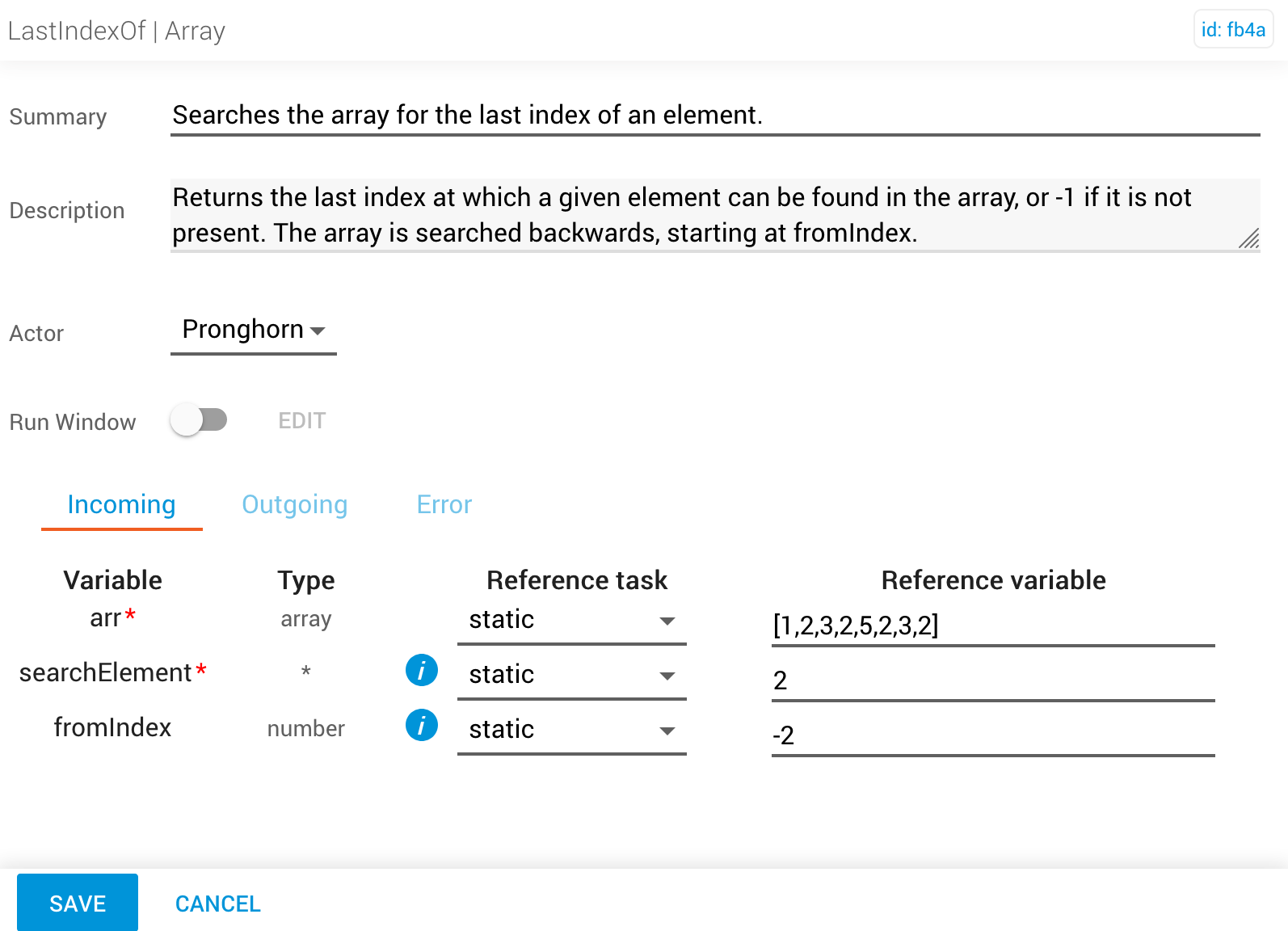
Task: Expand reference task dropdown for arr
Action: (x=572, y=621)
